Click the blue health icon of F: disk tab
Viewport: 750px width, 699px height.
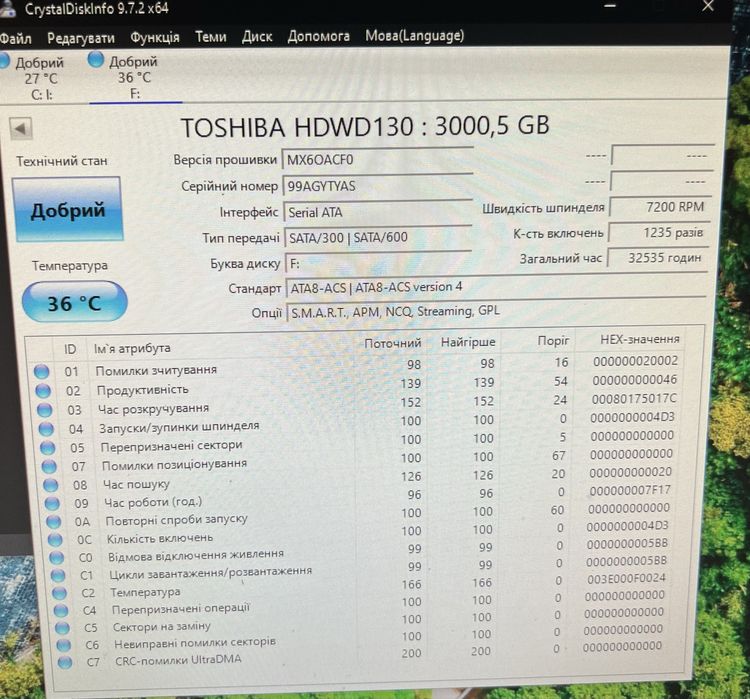pyautogui.click(x=96, y=60)
